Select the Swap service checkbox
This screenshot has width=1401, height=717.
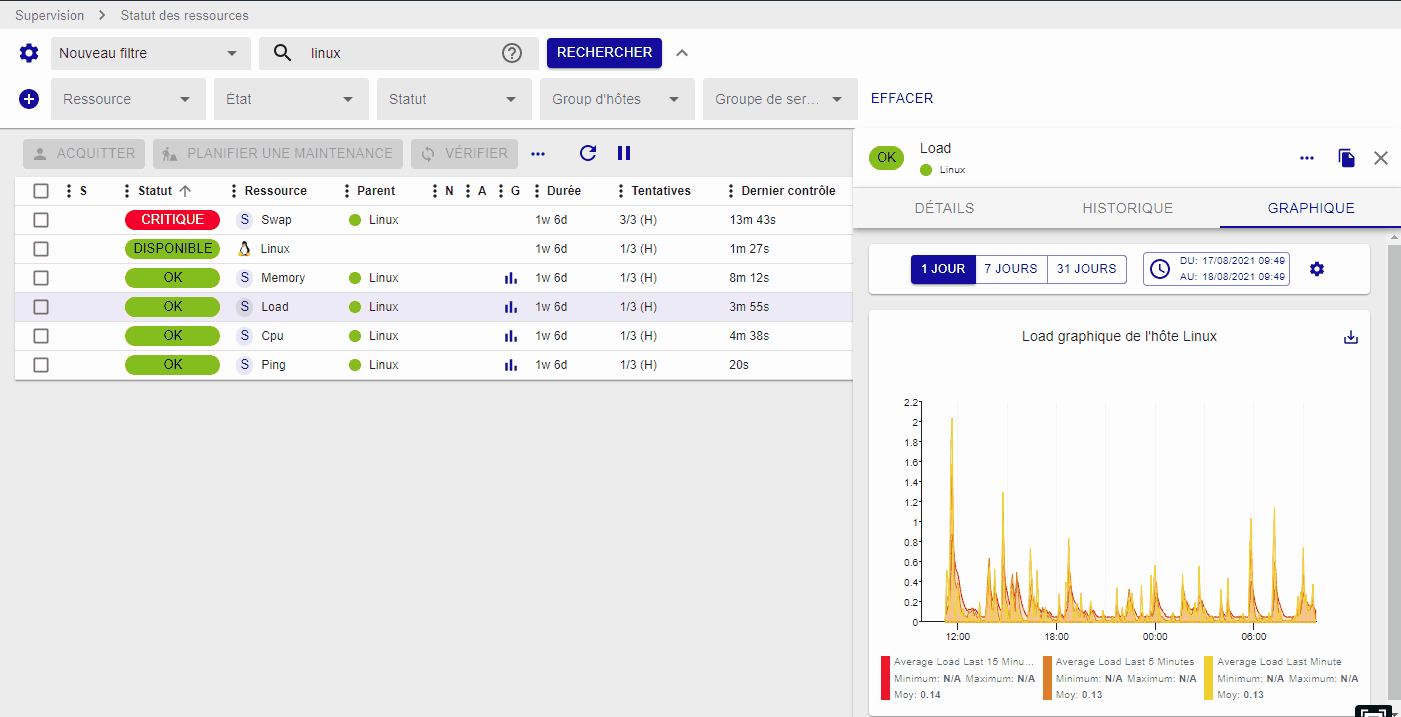[x=41, y=220]
